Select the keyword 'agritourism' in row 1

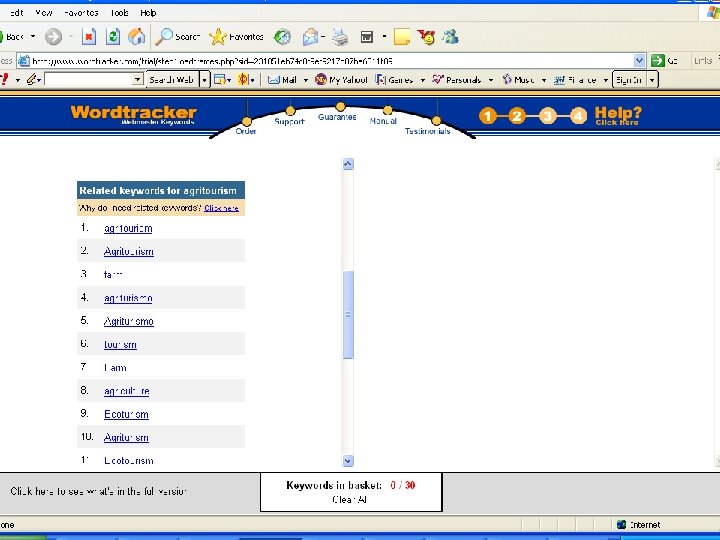click(128, 228)
